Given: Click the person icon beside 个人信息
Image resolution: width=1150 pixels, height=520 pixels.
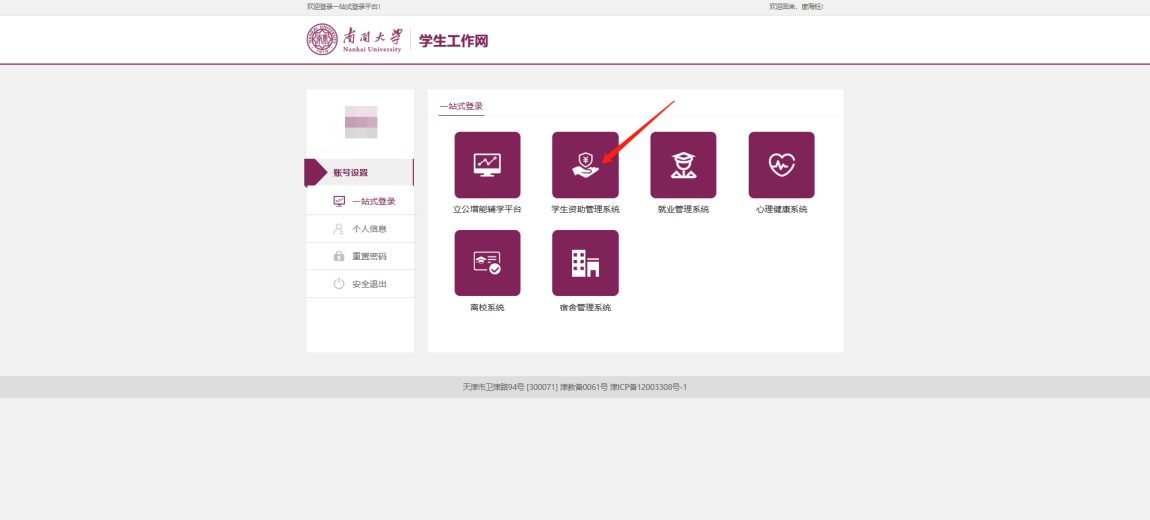Looking at the screenshot, I should 339,229.
